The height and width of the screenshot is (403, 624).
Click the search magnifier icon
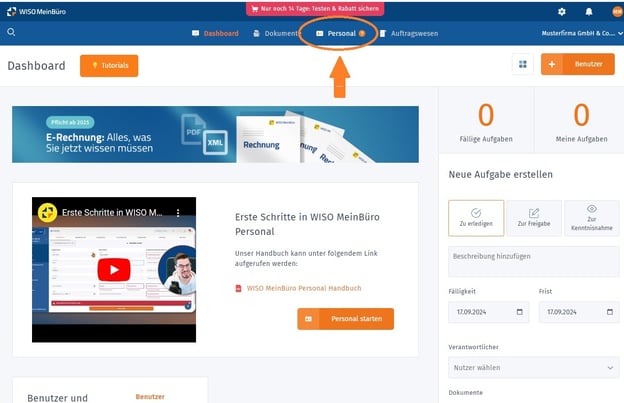tap(11, 33)
